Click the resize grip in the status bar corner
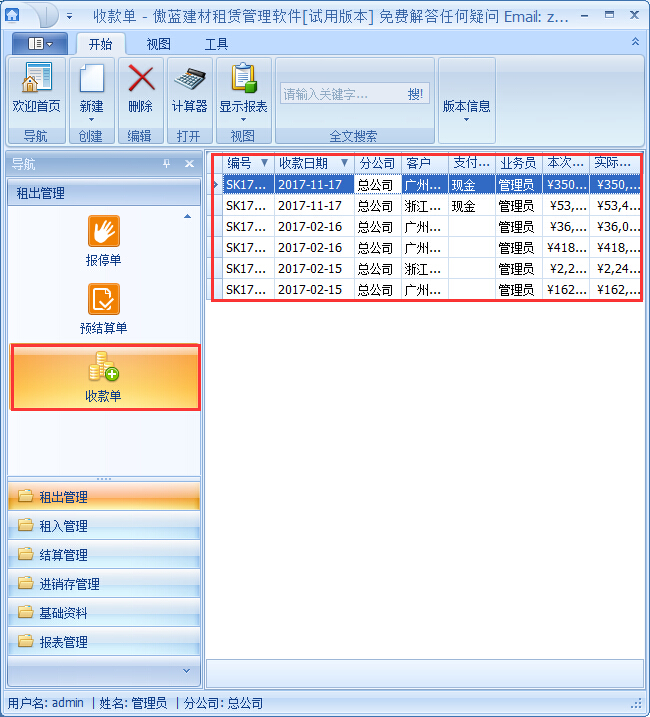The image size is (650, 717). pos(637,703)
